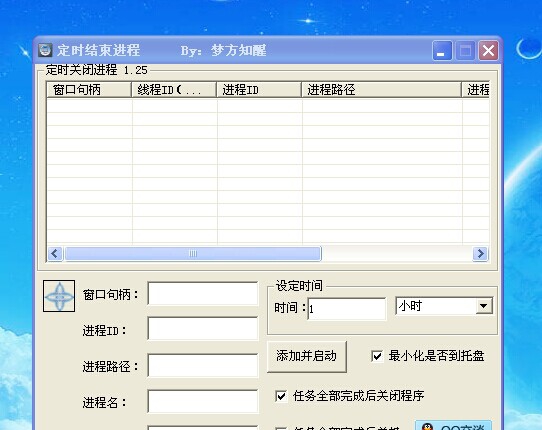This screenshot has height=430, width=542.
Task: Close the 定时结束进程 window
Action: point(488,50)
